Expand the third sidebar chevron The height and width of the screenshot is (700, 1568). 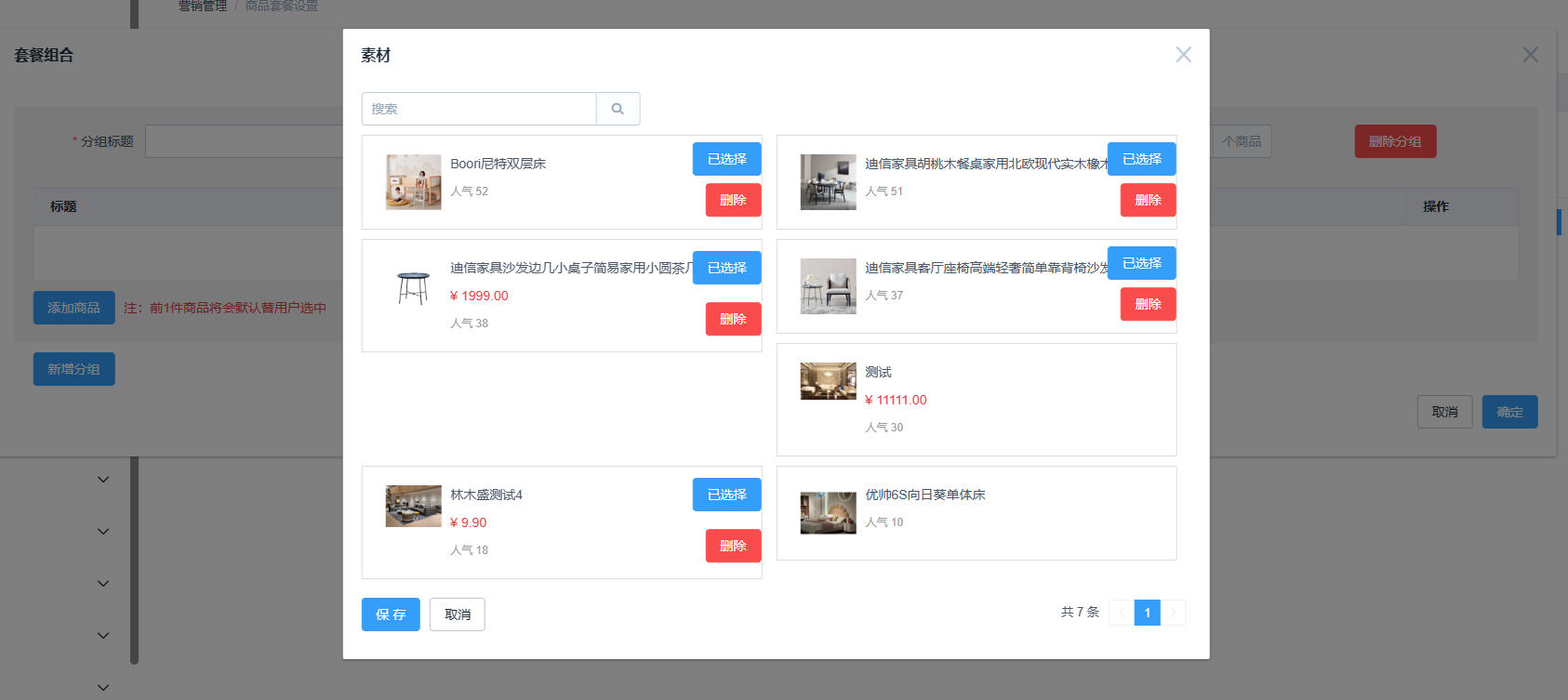click(103, 584)
